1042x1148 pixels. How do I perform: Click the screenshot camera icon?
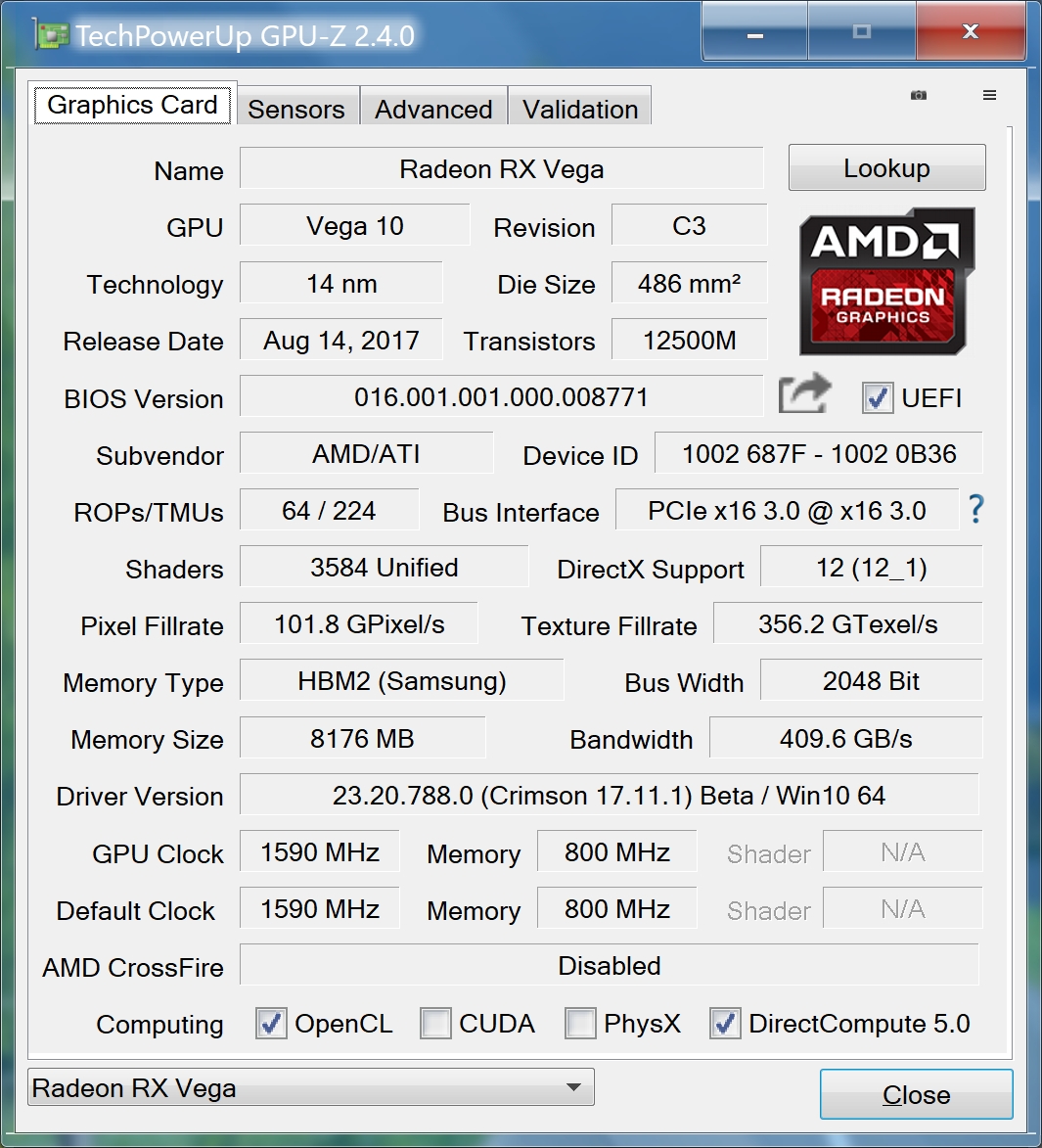pyautogui.click(x=919, y=95)
